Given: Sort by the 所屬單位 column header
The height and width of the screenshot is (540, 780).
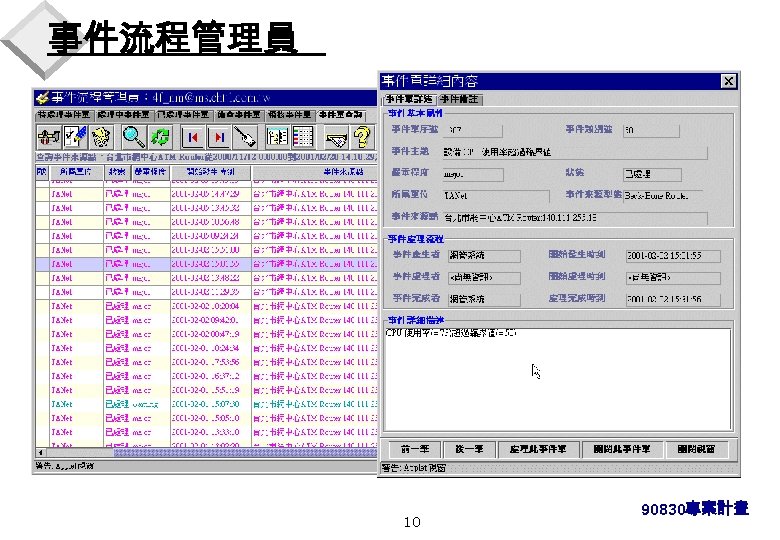Looking at the screenshot, I should click(x=76, y=172).
